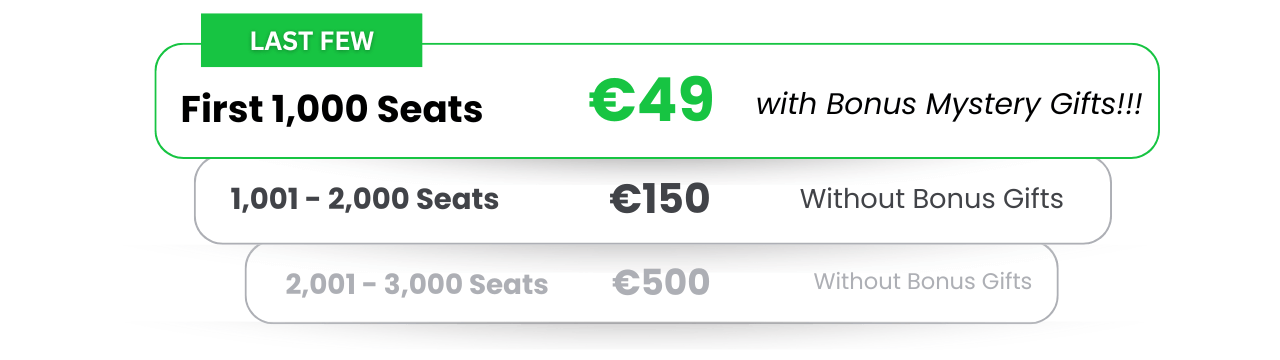Select the 2,001 - 3,000 Seats label

coord(416,284)
